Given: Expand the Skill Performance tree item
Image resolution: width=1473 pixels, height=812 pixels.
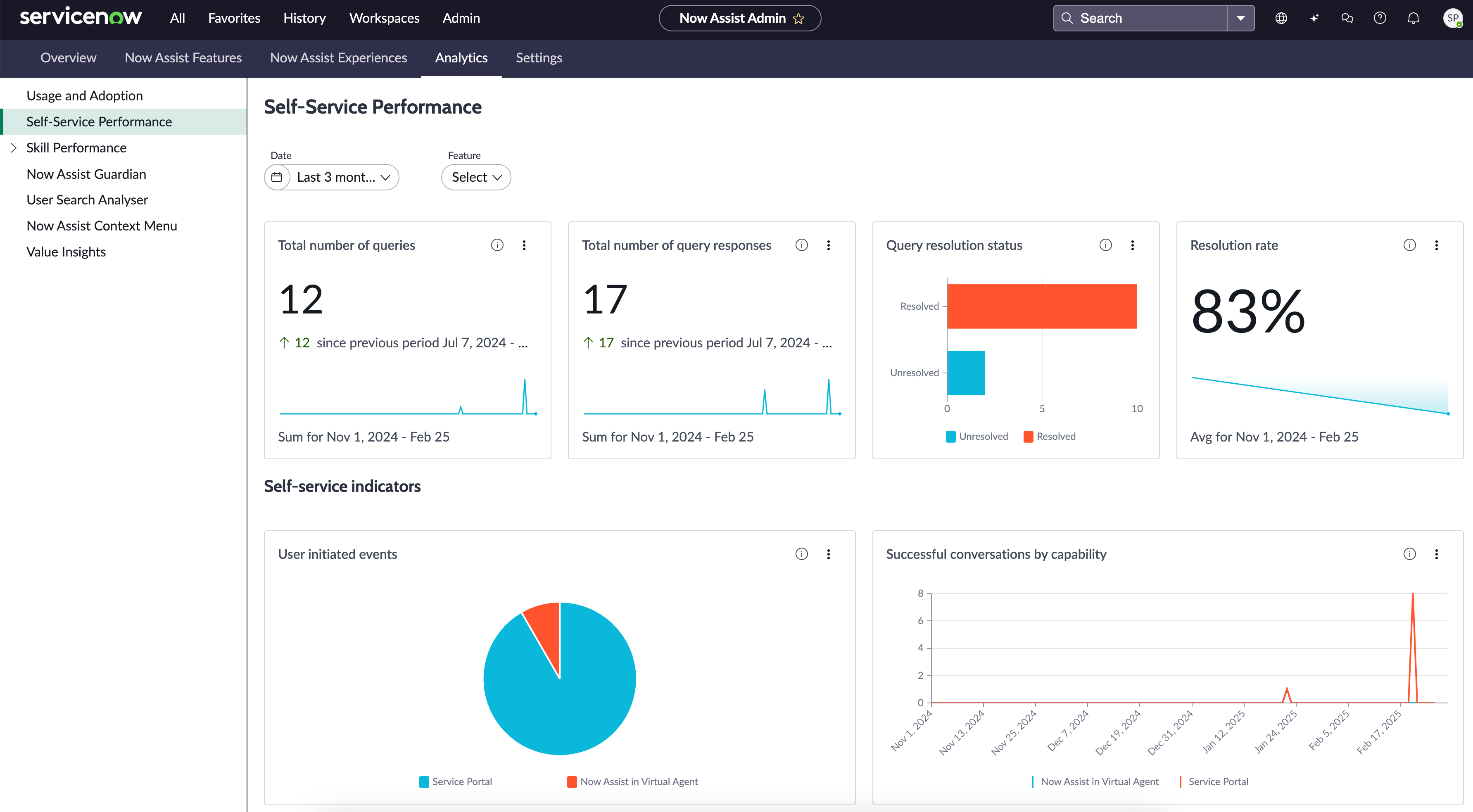Looking at the screenshot, I should pos(14,148).
